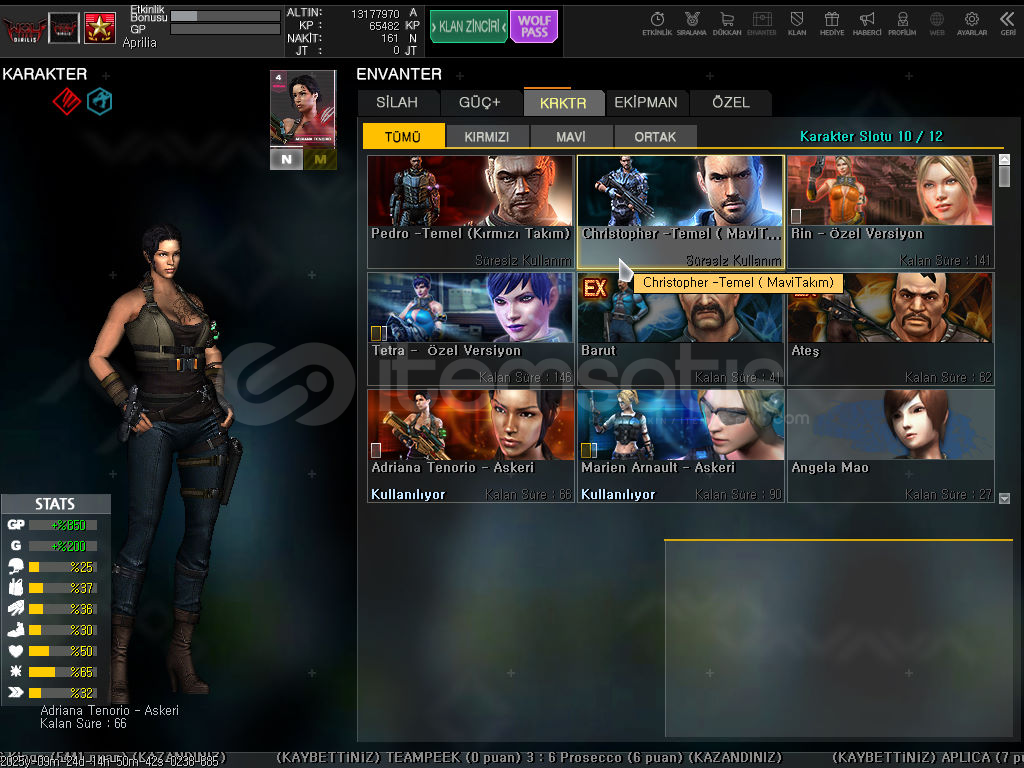Click the blue runner team icon under Karakter
The image size is (1024, 768).
click(100, 101)
